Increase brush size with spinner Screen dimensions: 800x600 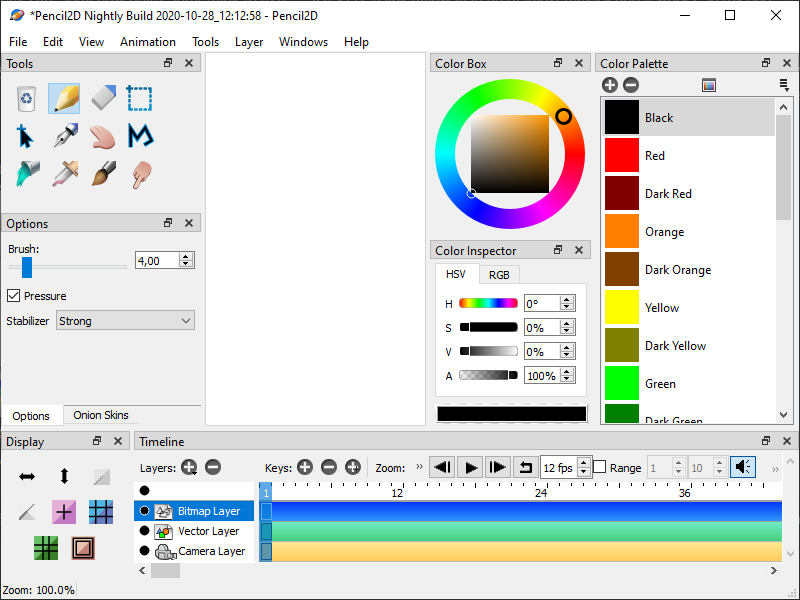click(x=186, y=256)
